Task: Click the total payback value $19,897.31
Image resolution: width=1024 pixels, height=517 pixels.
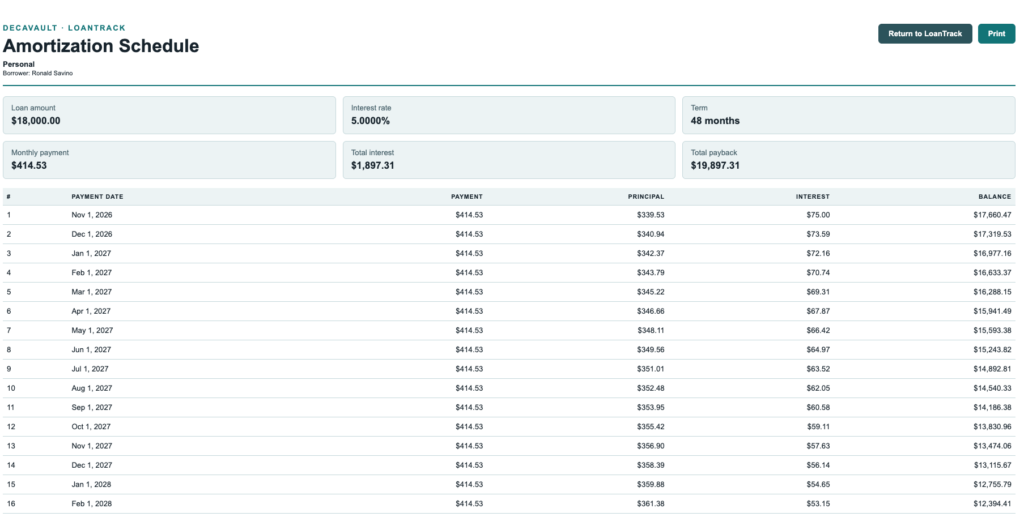Action: pyautogui.click(x=715, y=165)
